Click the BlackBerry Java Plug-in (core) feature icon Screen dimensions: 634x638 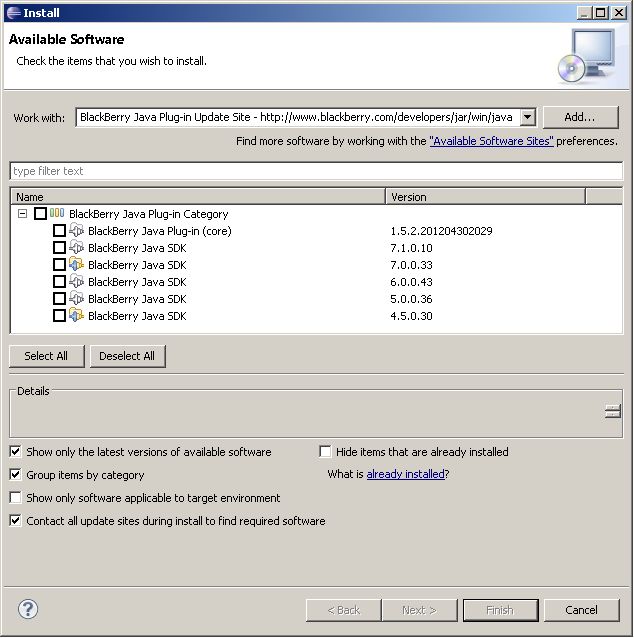pos(76,230)
